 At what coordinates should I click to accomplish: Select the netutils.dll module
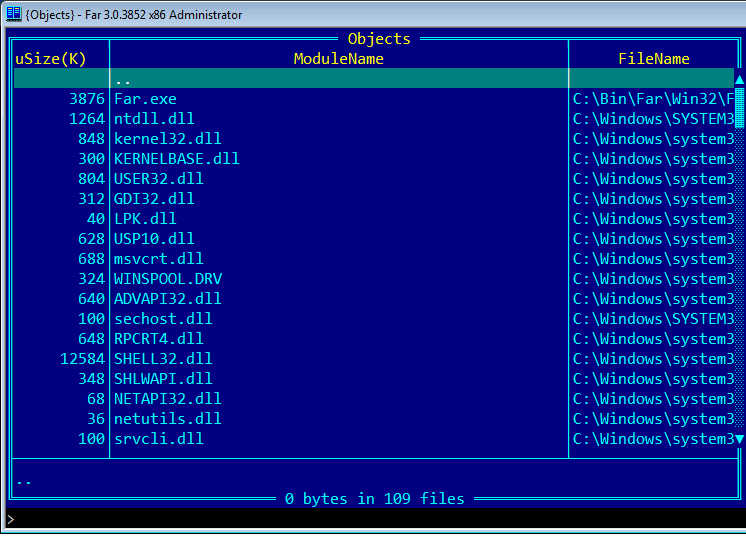coord(374,419)
